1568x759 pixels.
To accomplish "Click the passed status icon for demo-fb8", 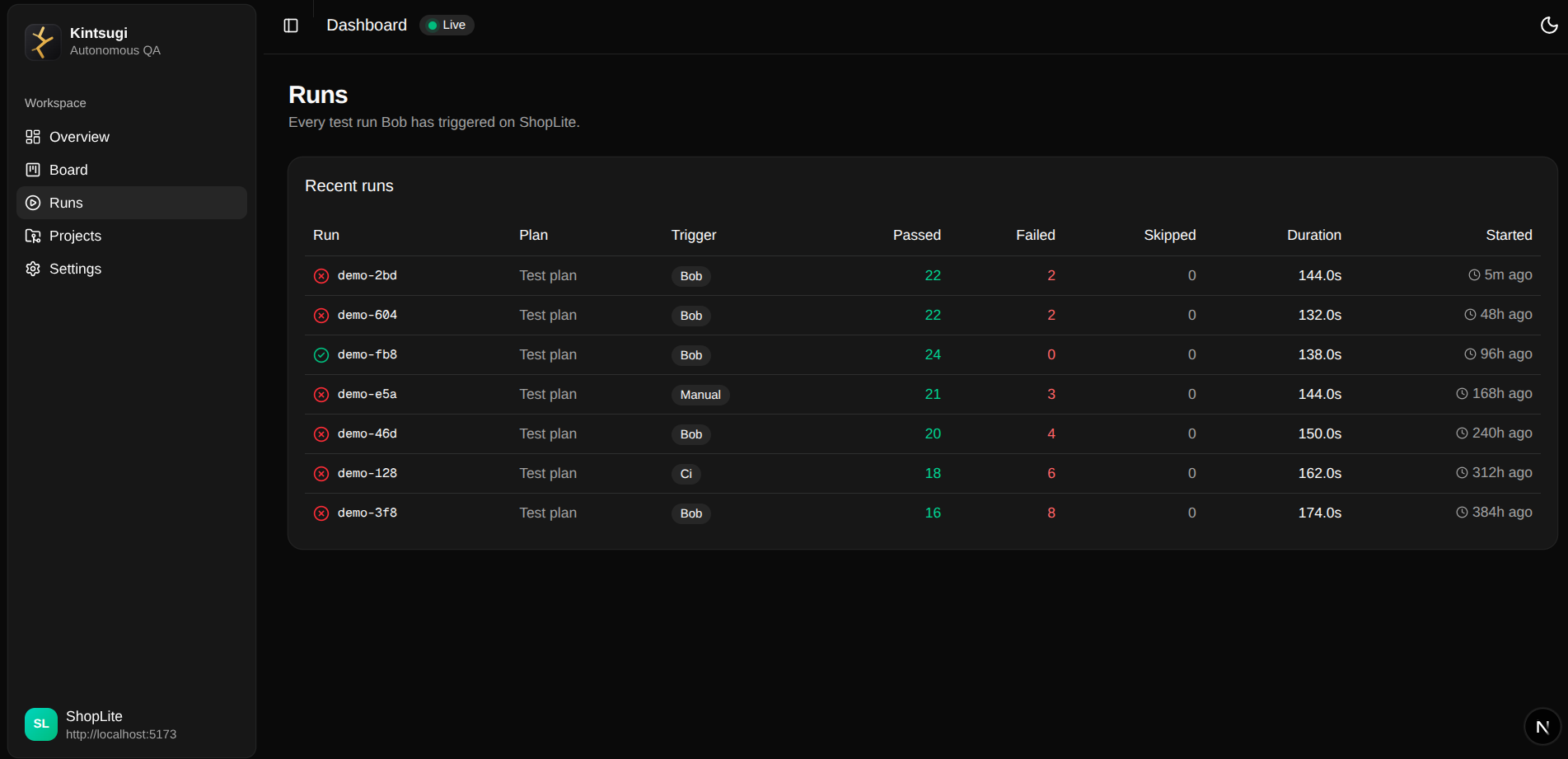I will [x=321, y=355].
